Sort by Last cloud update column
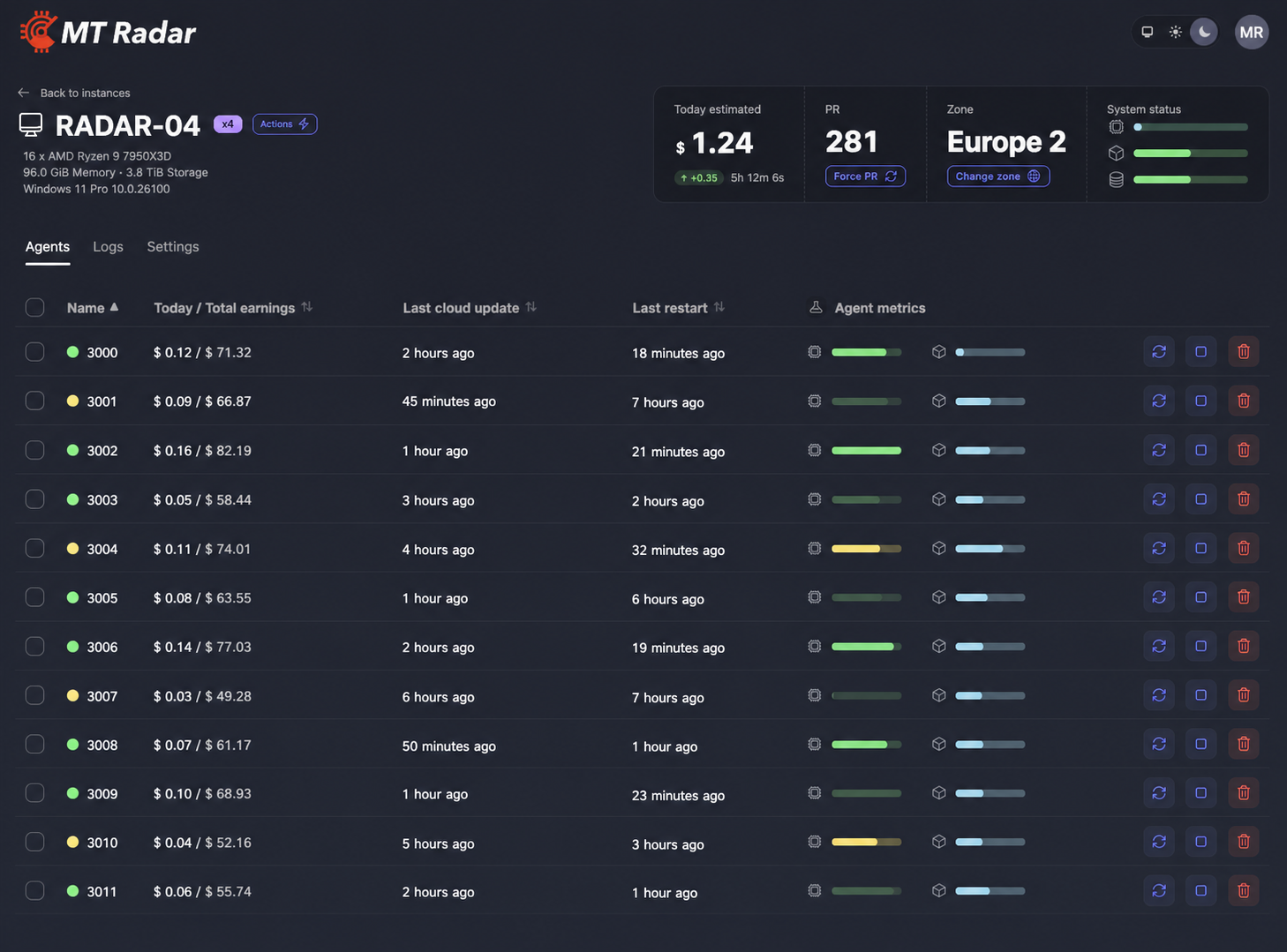 click(x=470, y=308)
